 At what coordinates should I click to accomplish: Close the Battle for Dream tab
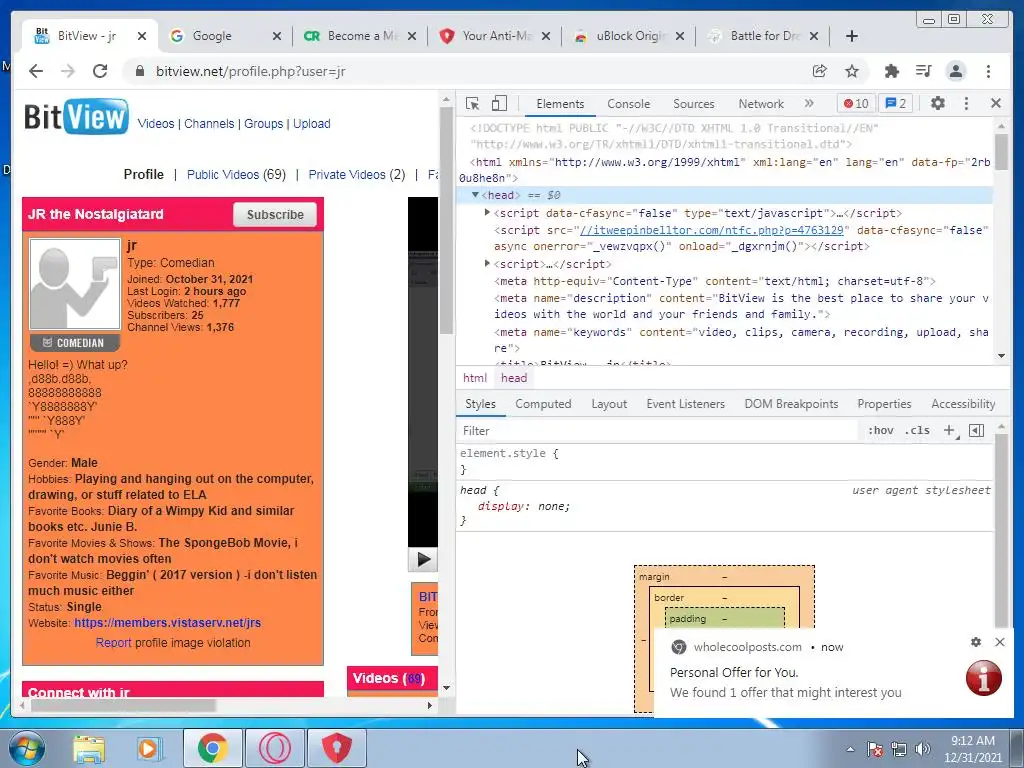point(814,36)
